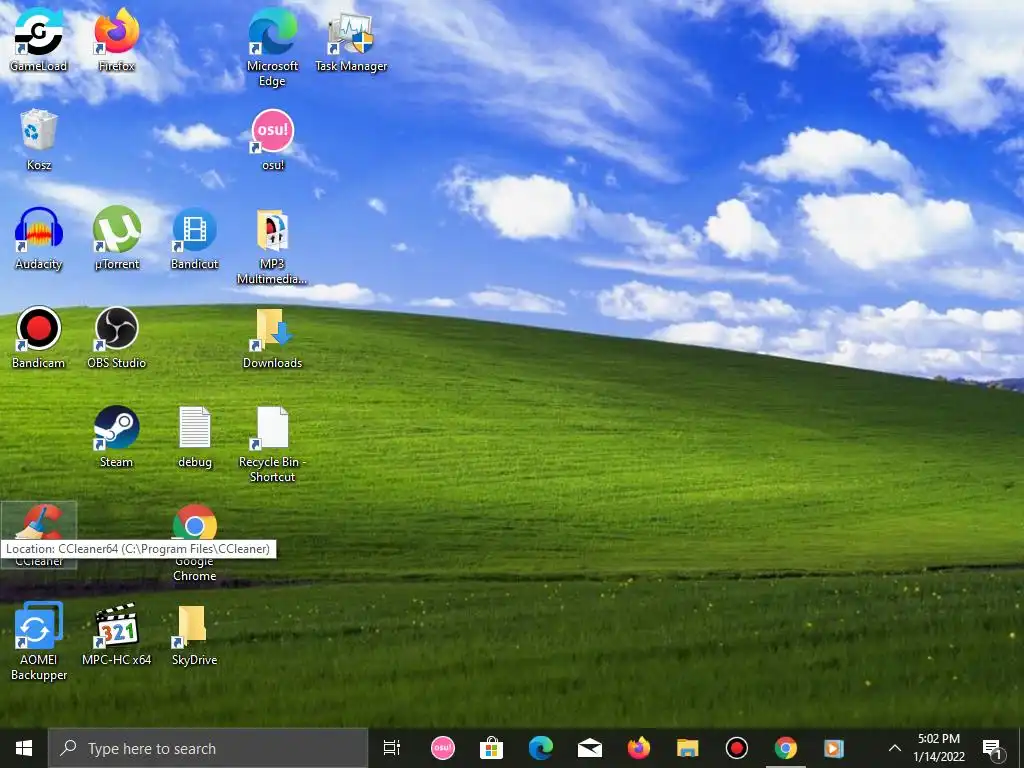Open Firefox from the taskbar
The width and height of the screenshot is (1024, 768).
pyautogui.click(x=639, y=748)
